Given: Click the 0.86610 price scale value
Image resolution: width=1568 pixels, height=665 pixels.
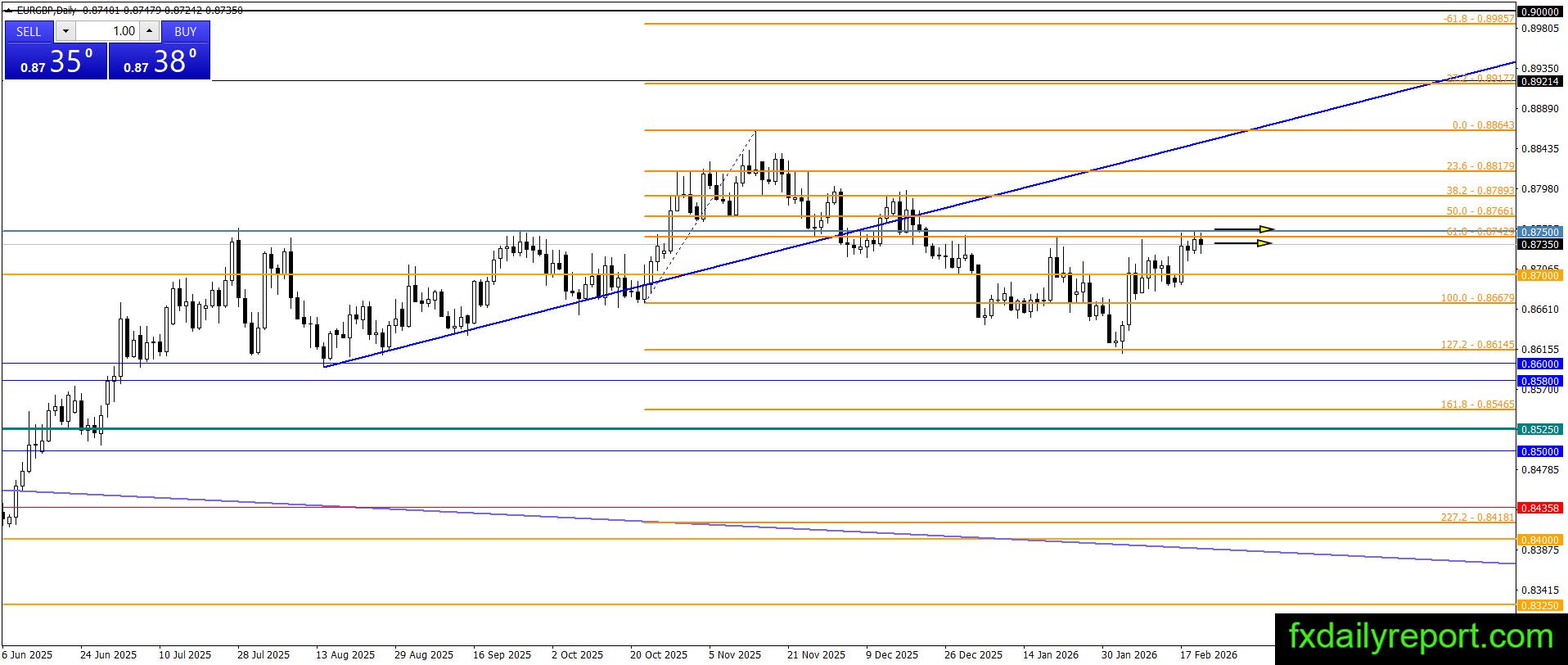Looking at the screenshot, I should (x=1539, y=310).
